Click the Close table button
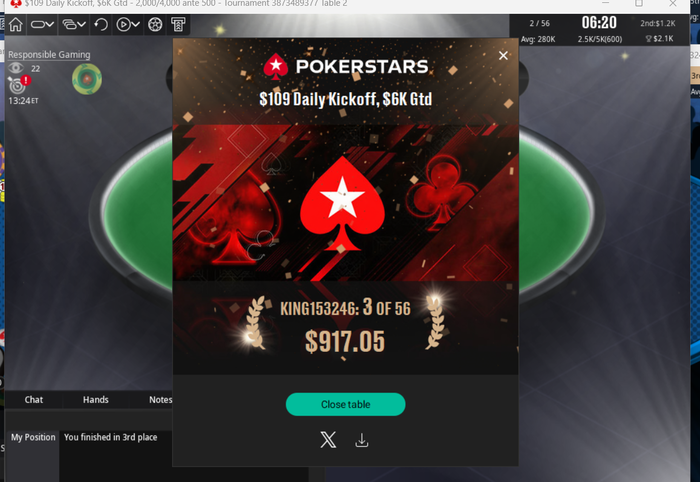700x482 pixels. (346, 404)
